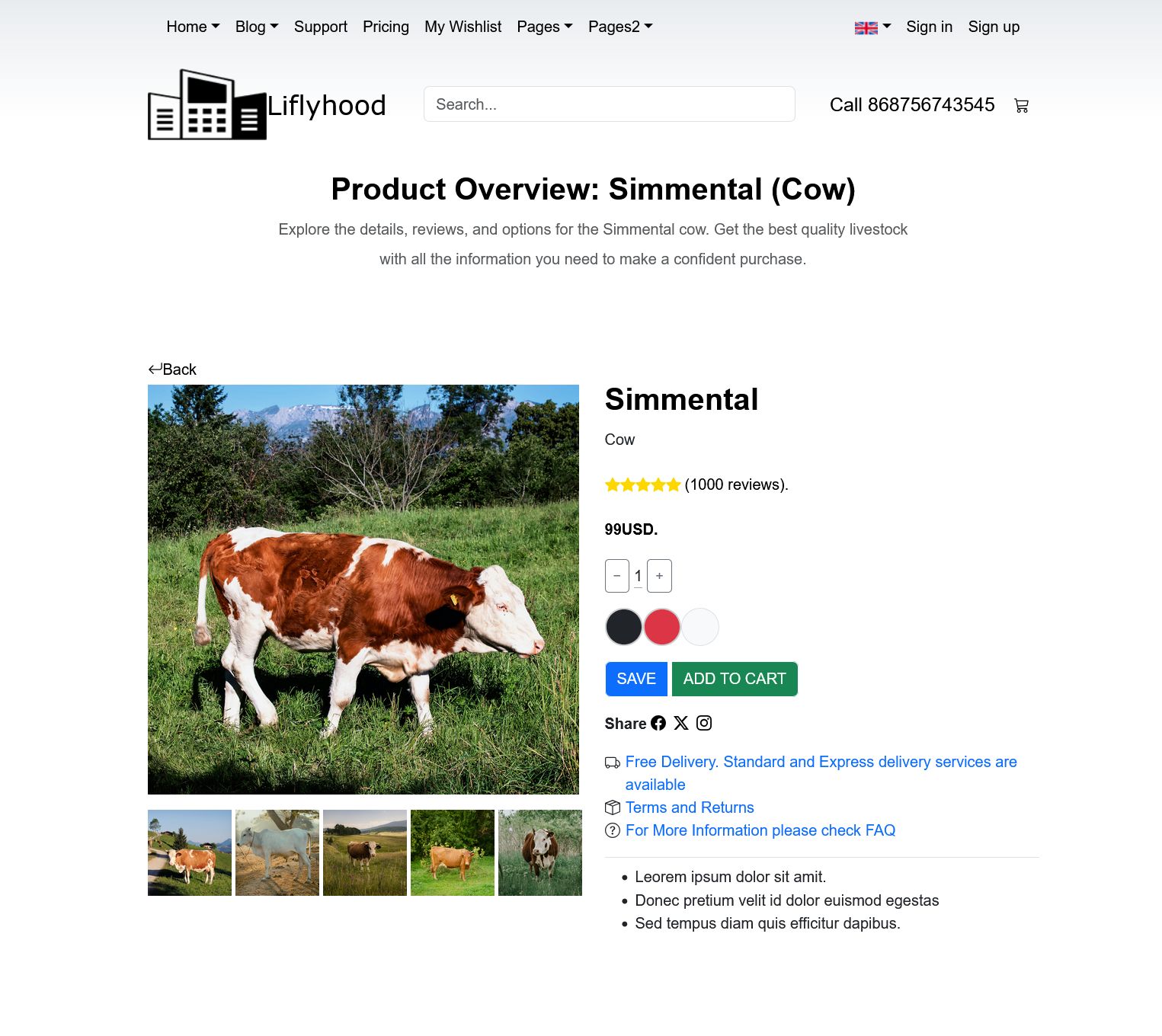Expand the Pages2 dropdown menu
1162x1036 pixels.
click(x=620, y=27)
